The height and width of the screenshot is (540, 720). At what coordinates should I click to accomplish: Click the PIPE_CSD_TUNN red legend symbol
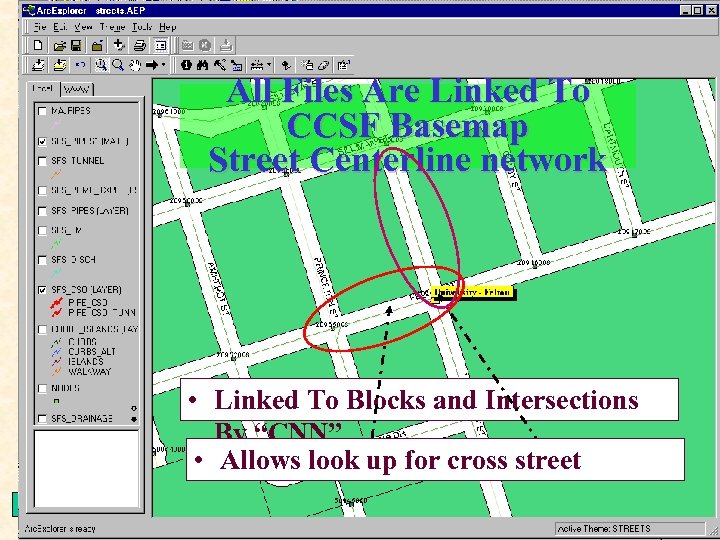coord(56,313)
